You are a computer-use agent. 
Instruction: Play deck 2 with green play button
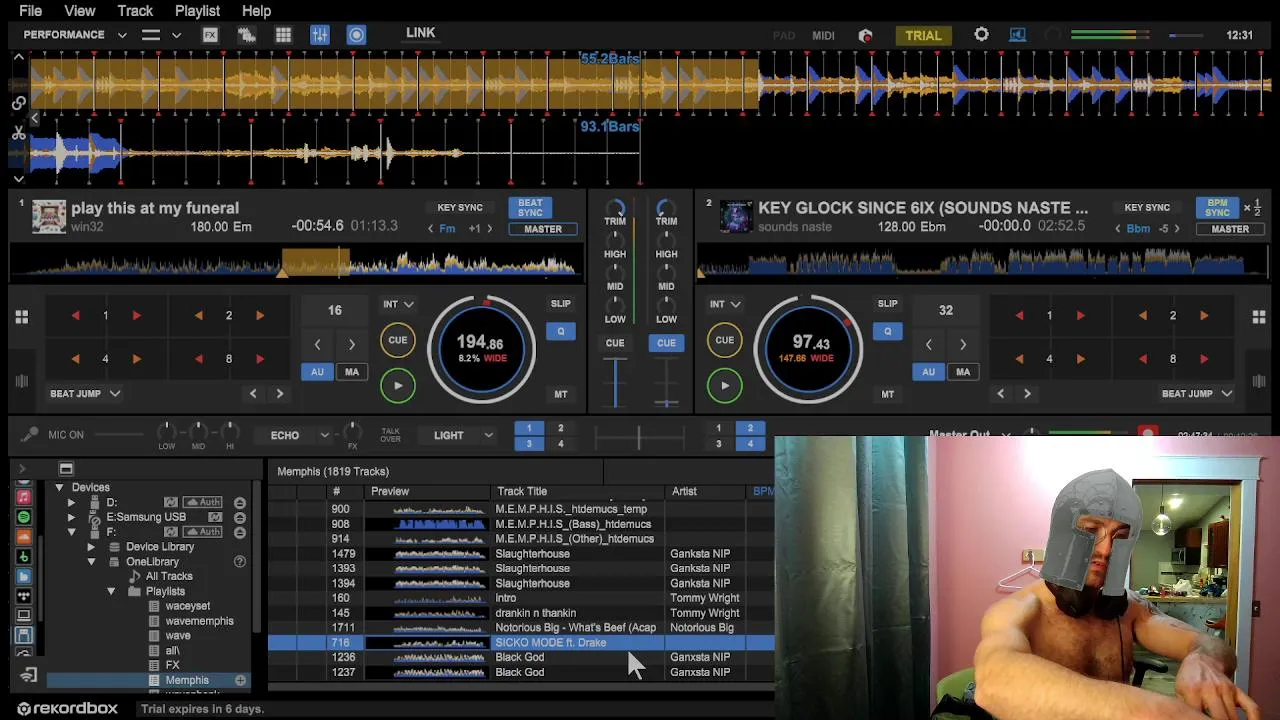pyautogui.click(x=725, y=385)
